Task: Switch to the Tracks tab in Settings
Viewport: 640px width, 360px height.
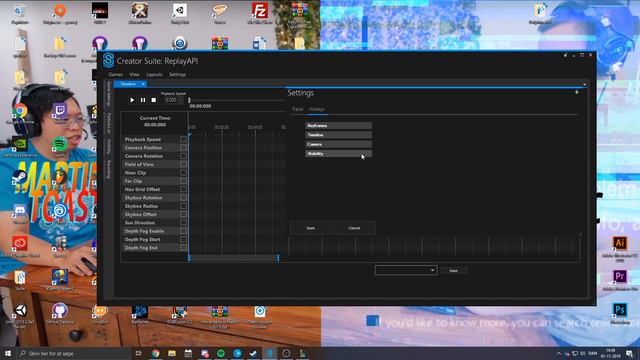Action: click(298, 109)
